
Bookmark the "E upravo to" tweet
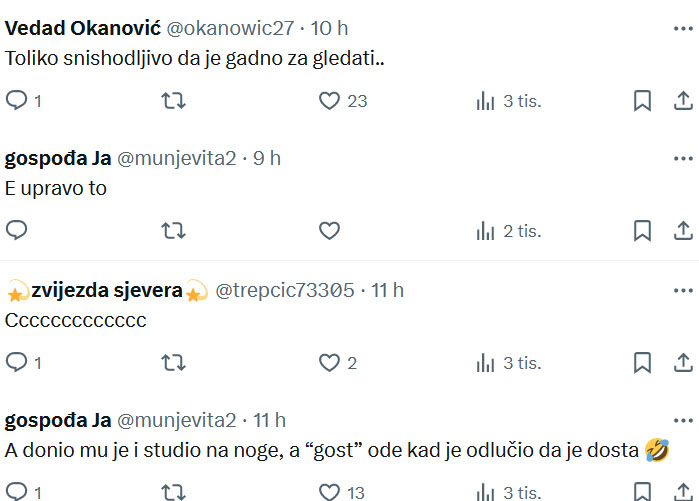click(642, 230)
